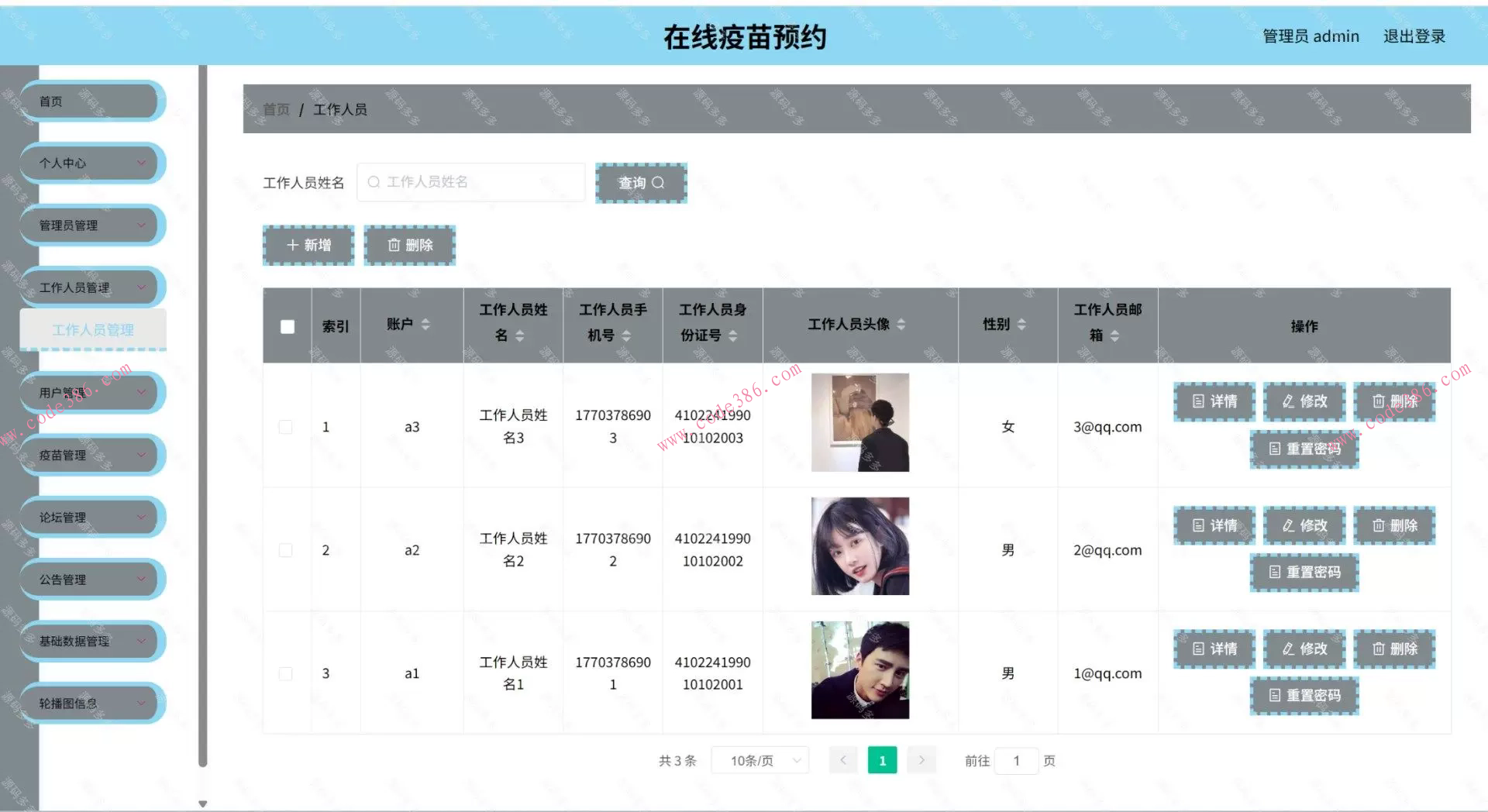Delete the a2 staff row

click(x=1394, y=525)
